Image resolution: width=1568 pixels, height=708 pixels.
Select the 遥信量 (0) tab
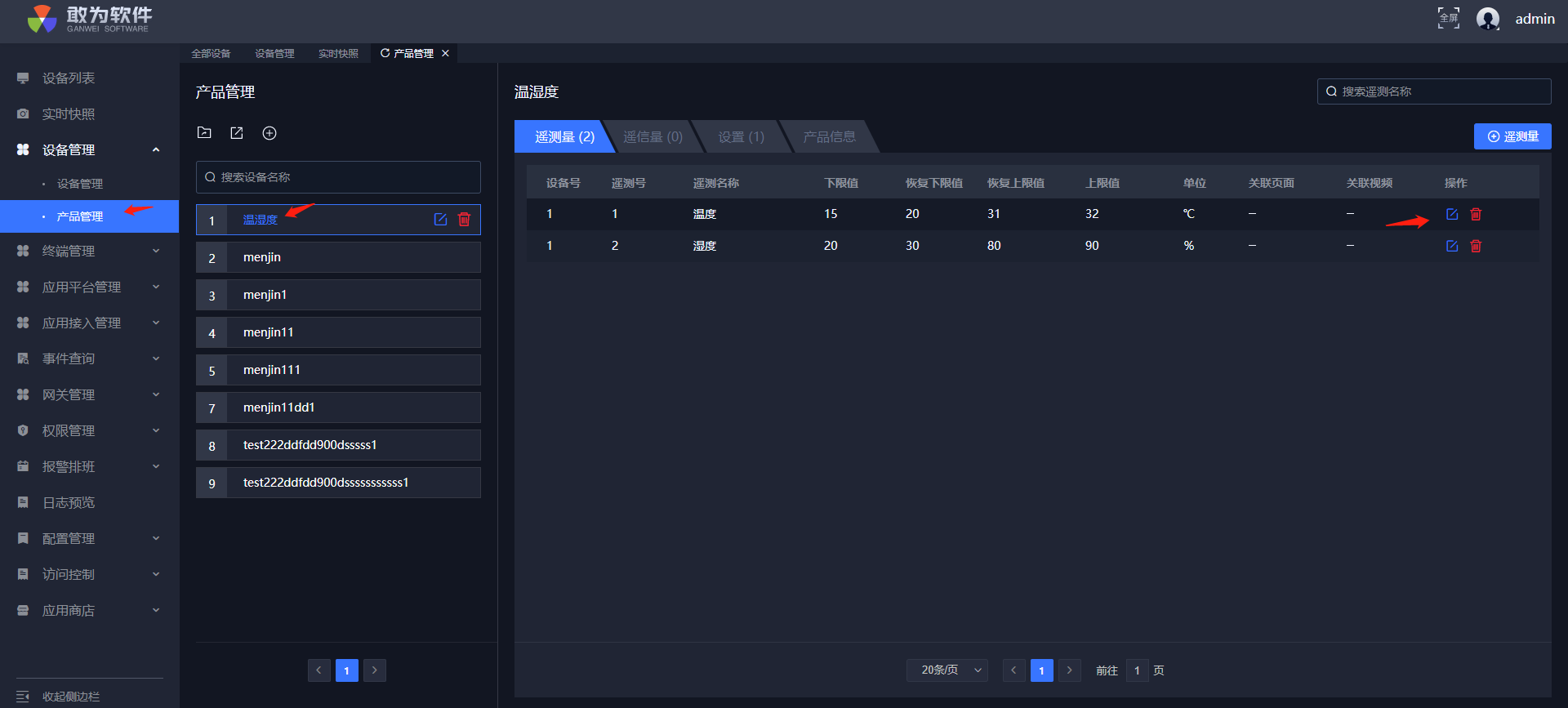pos(653,136)
